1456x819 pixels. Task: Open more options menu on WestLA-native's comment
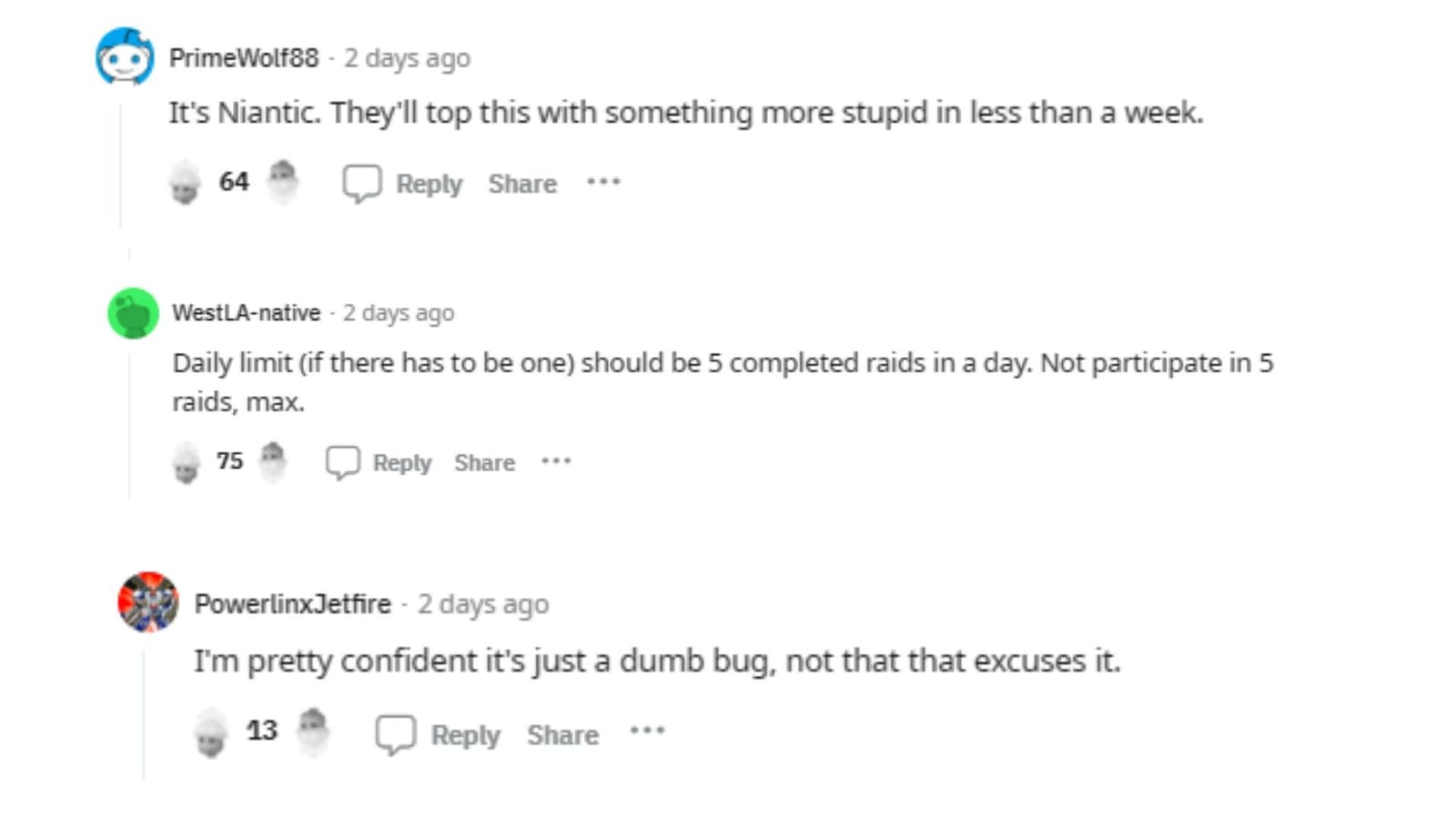556,461
